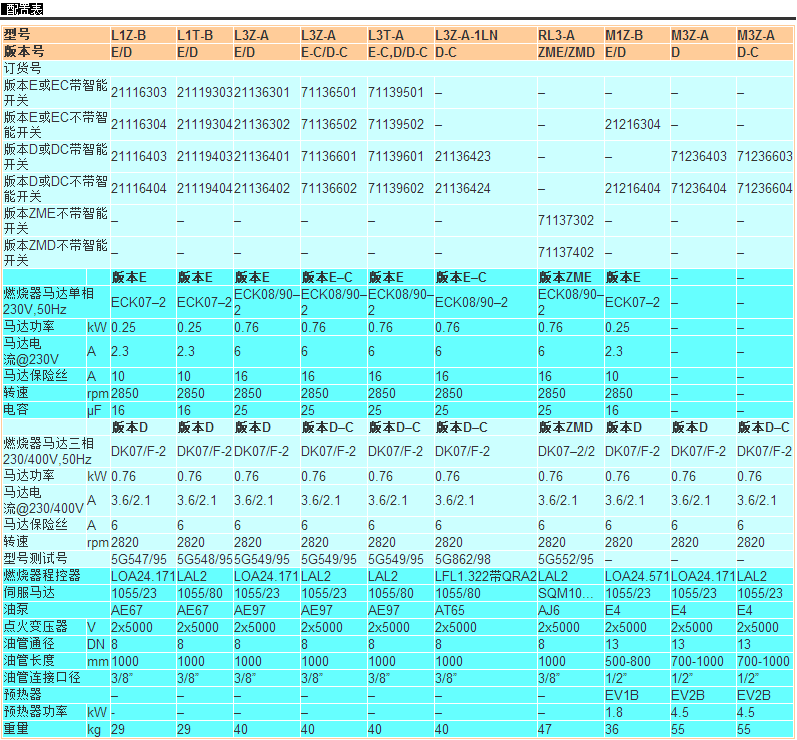This screenshot has height=740, width=797.
Task: Click the 版本ZME sub-header cell
Action: point(565,278)
